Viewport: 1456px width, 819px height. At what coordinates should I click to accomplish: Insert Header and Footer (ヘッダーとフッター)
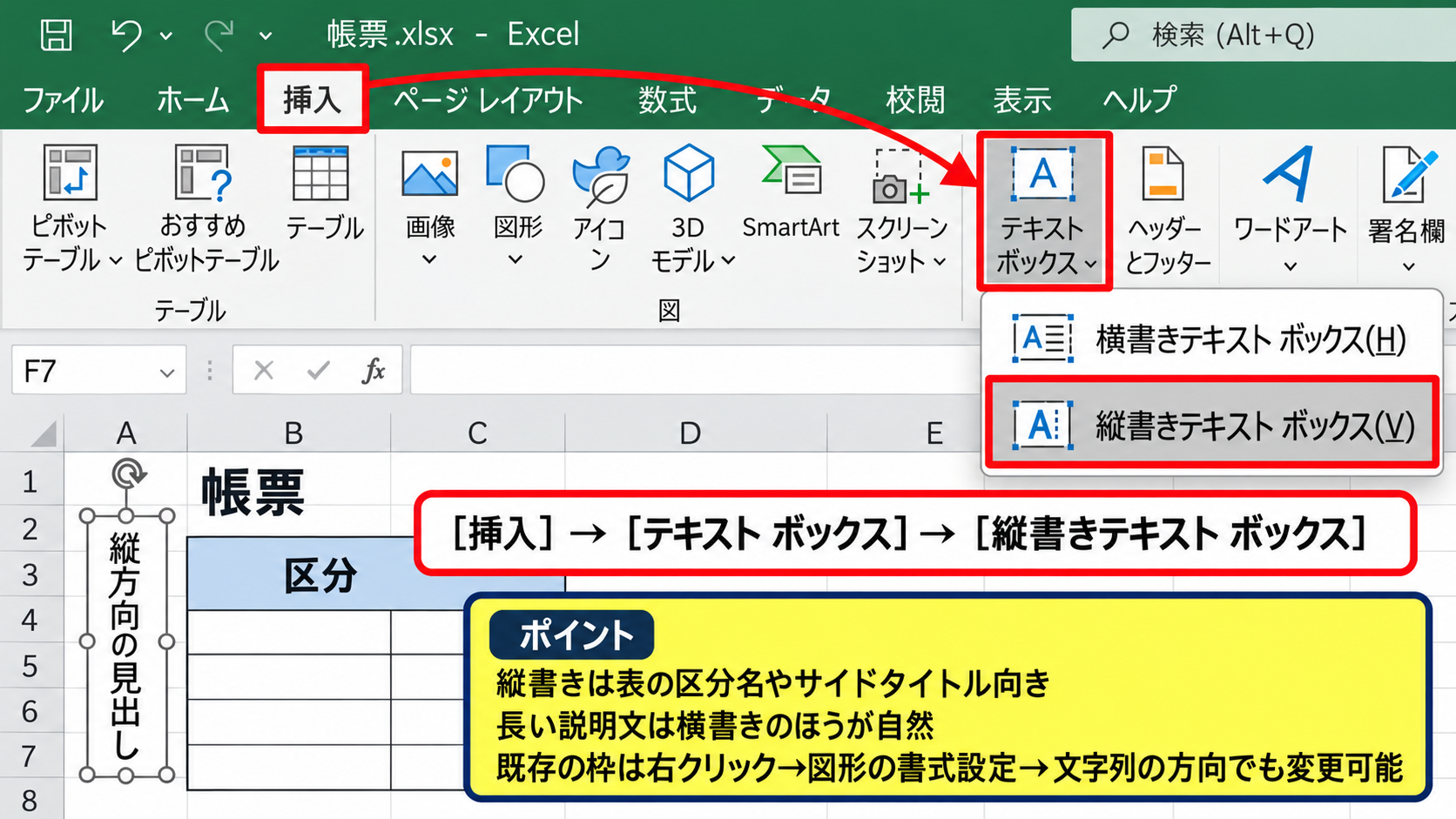click(x=1167, y=211)
